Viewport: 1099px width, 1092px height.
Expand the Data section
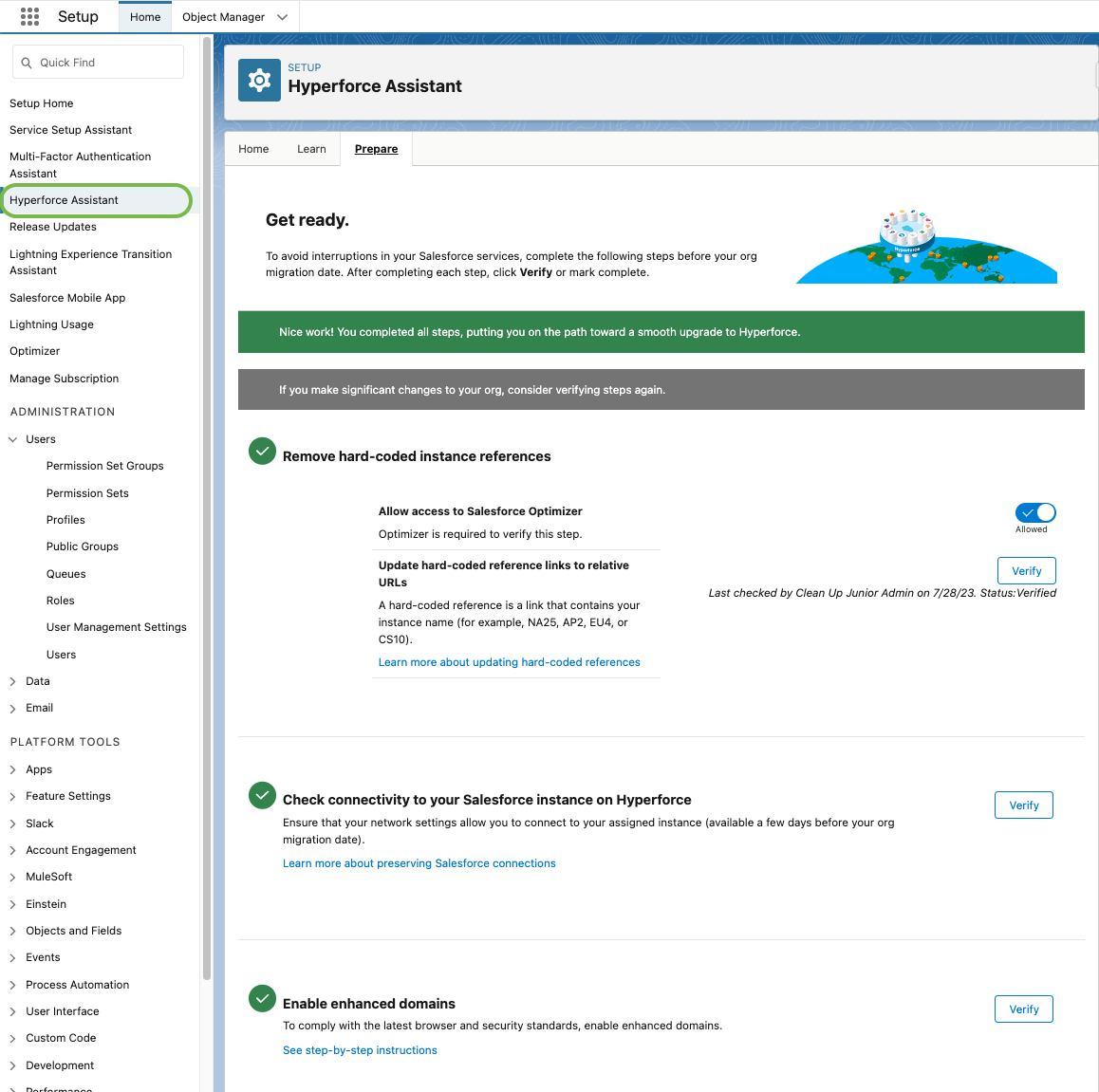(12, 681)
